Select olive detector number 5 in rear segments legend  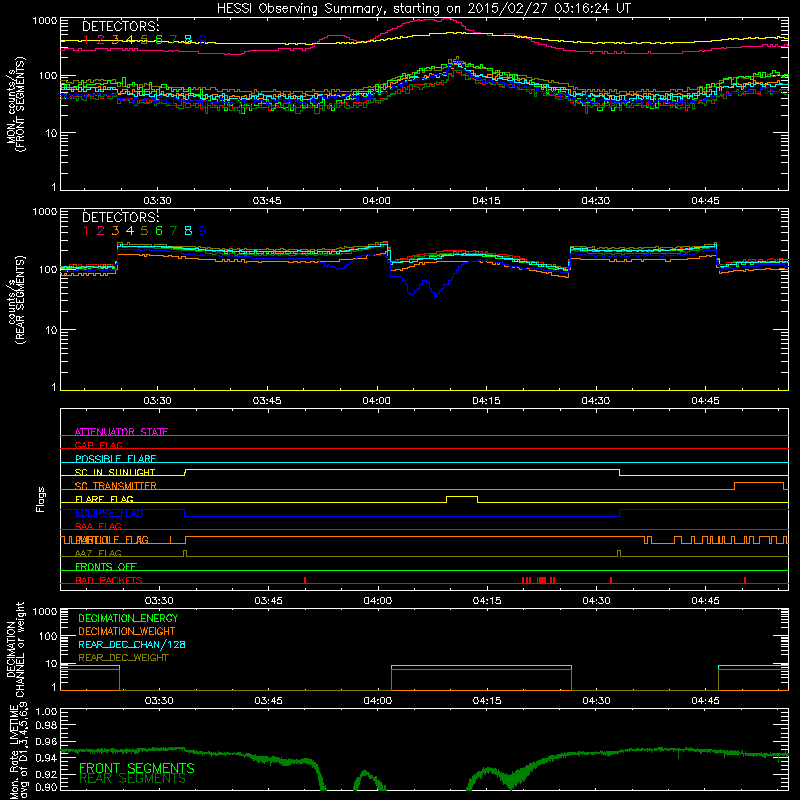pos(144,231)
